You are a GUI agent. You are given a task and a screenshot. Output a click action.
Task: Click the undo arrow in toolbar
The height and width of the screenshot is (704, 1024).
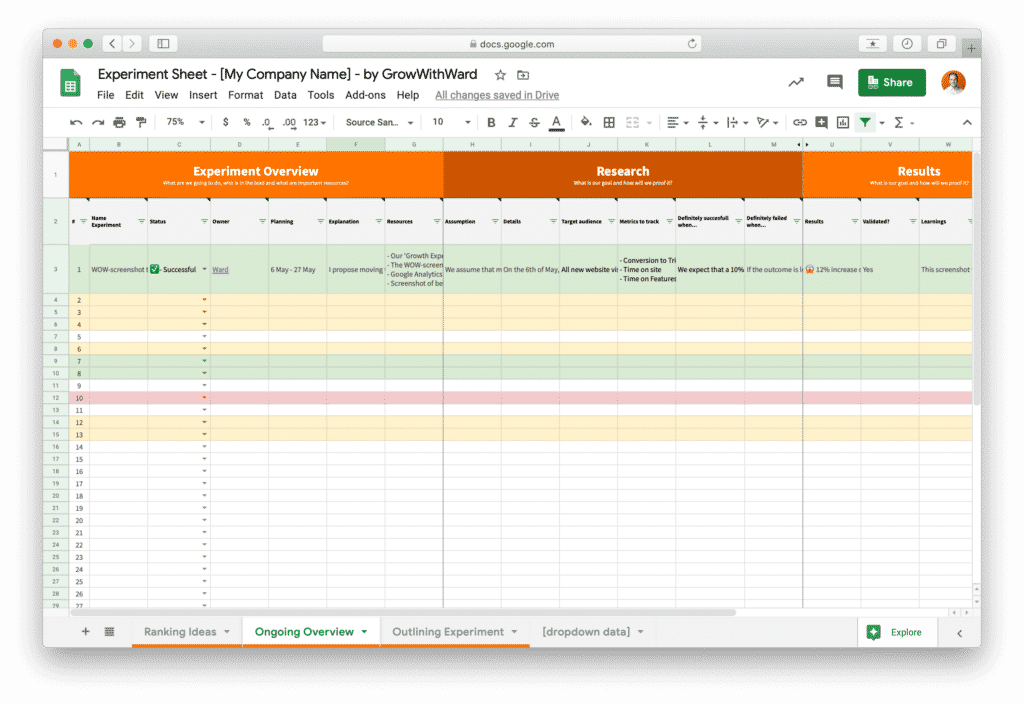click(x=76, y=122)
